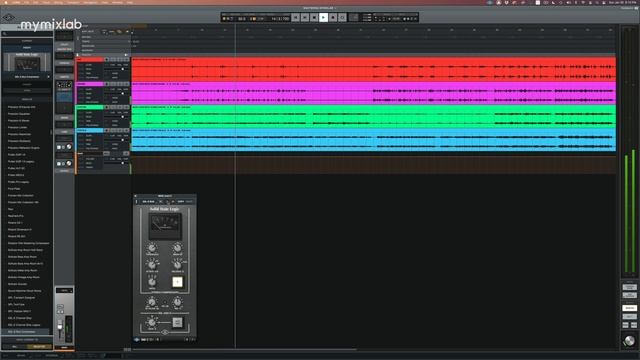Start playback with the Play button
The image size is (640, 360).
[x=324, y=18]
